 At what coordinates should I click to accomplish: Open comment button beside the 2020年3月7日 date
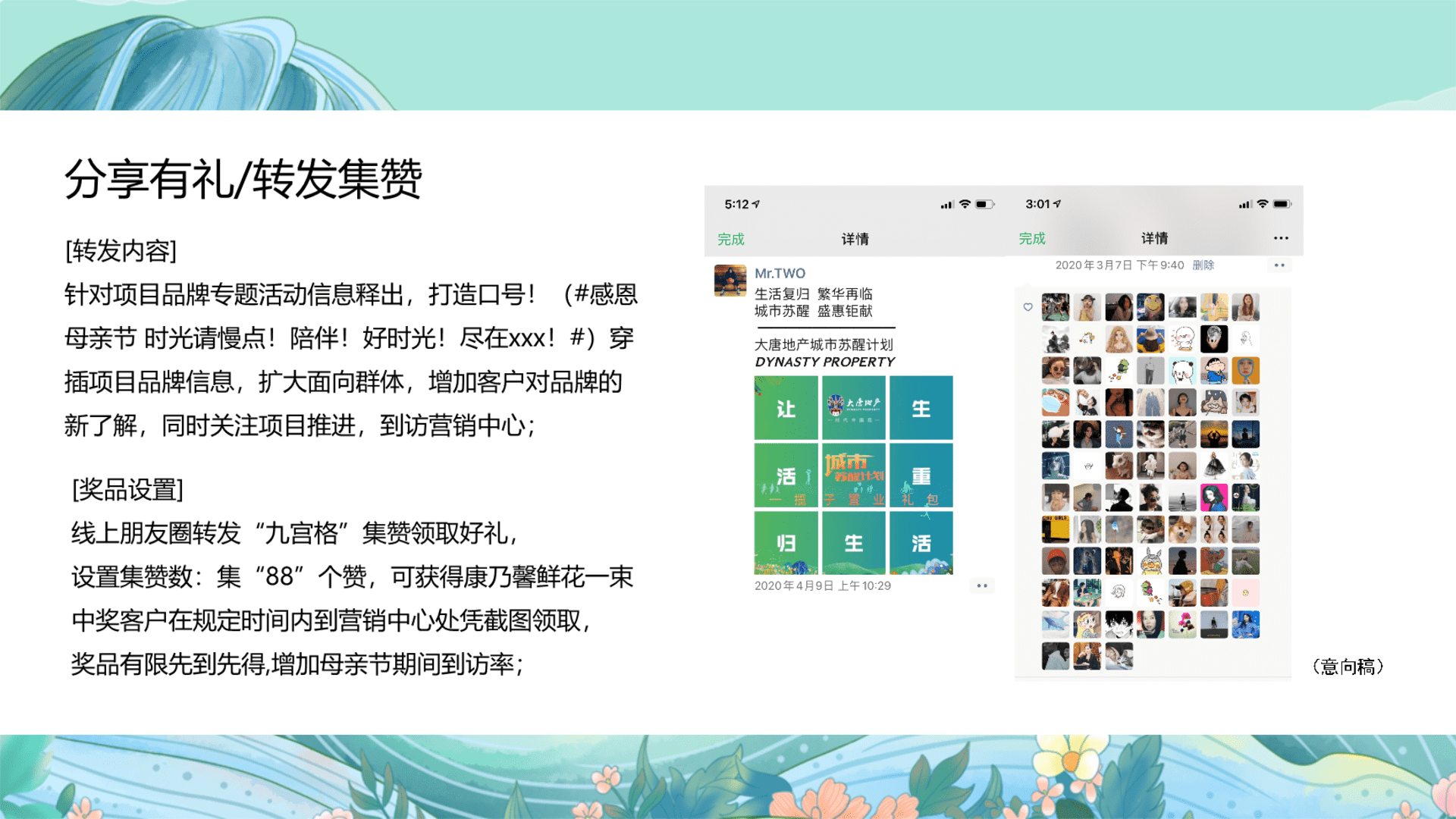point(1279,265)
